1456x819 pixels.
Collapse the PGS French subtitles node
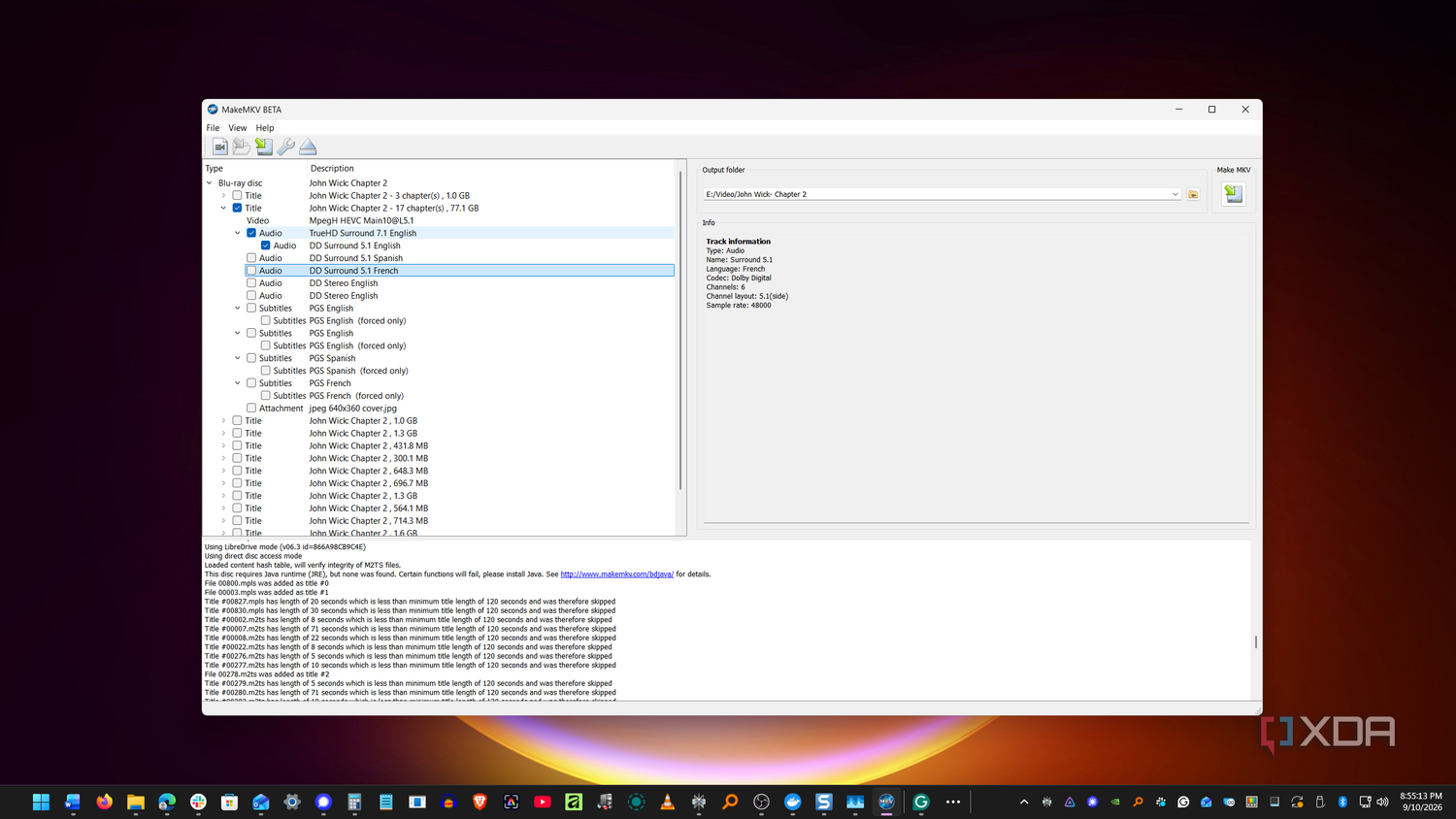(238, 383)
